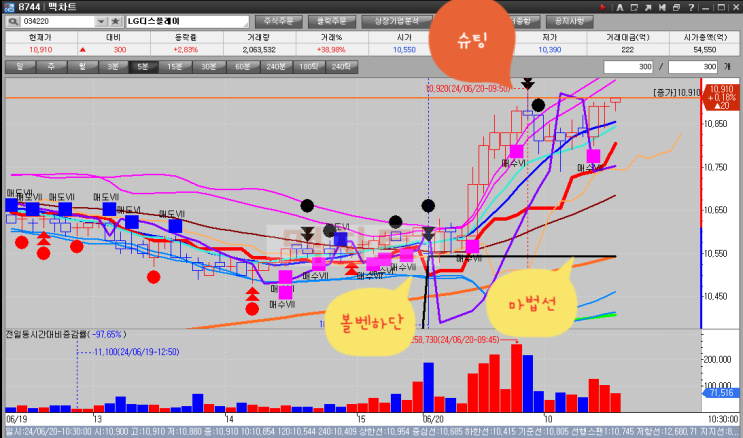This screenshot has width=743, height=438.
Task: Click the 10,850 price axis label
Action: point(716,124)
